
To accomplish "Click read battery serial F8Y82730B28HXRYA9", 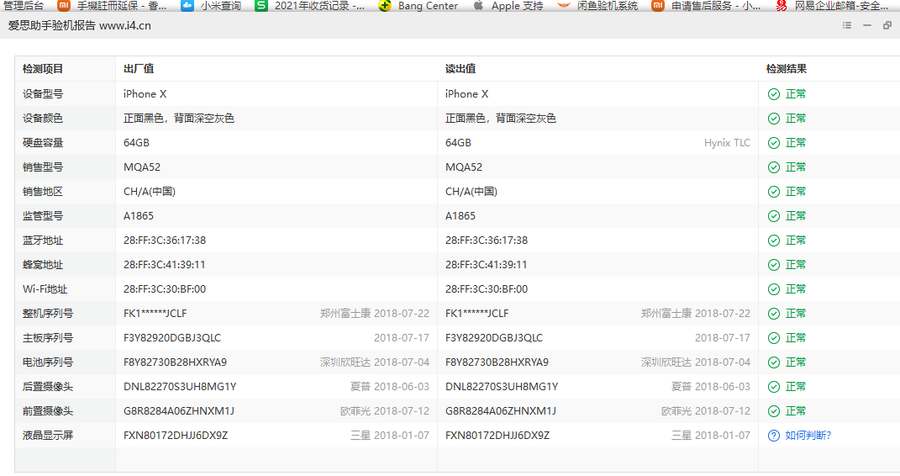I will 497,362.
